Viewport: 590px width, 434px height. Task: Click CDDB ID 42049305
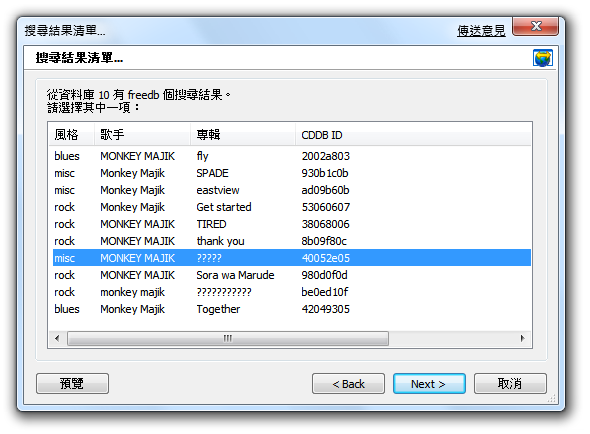(325, 309)
